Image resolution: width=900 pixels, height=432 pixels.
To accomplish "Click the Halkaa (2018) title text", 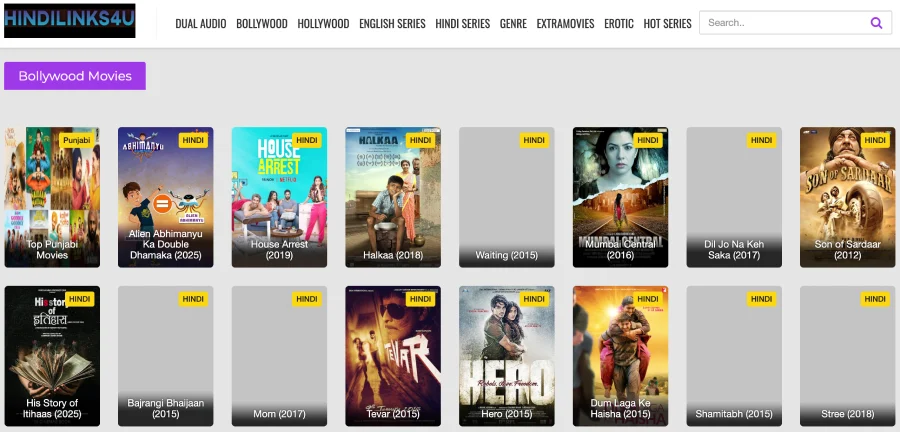I will pos(393,255).
